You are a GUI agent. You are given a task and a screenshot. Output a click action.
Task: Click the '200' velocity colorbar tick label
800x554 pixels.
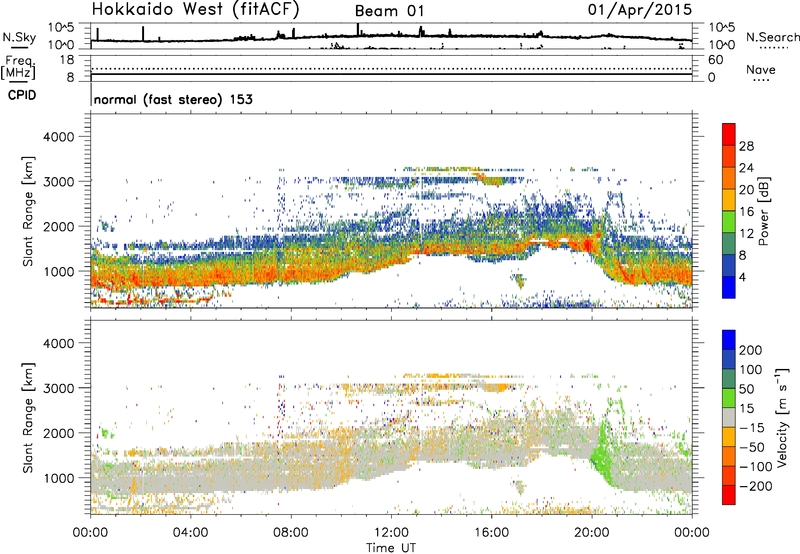(x=751, y=350)
